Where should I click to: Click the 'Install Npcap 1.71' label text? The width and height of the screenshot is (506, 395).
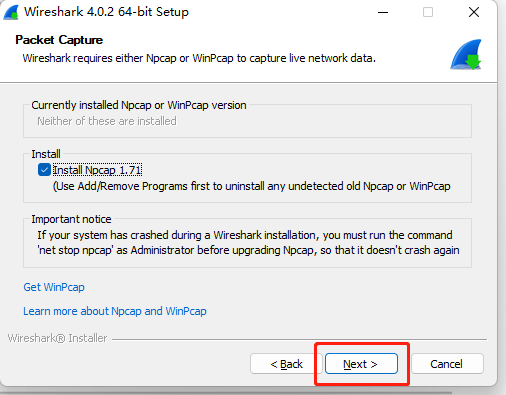click(x=97, y=170)
